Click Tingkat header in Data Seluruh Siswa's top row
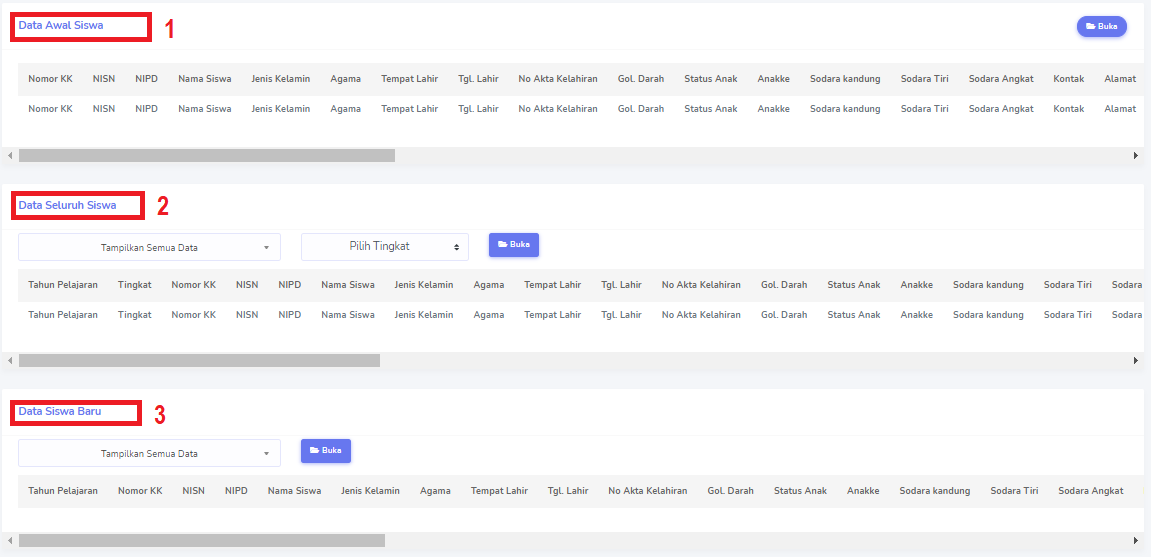Viewport: 1151px width, 557px height. [x=134, y=285]
